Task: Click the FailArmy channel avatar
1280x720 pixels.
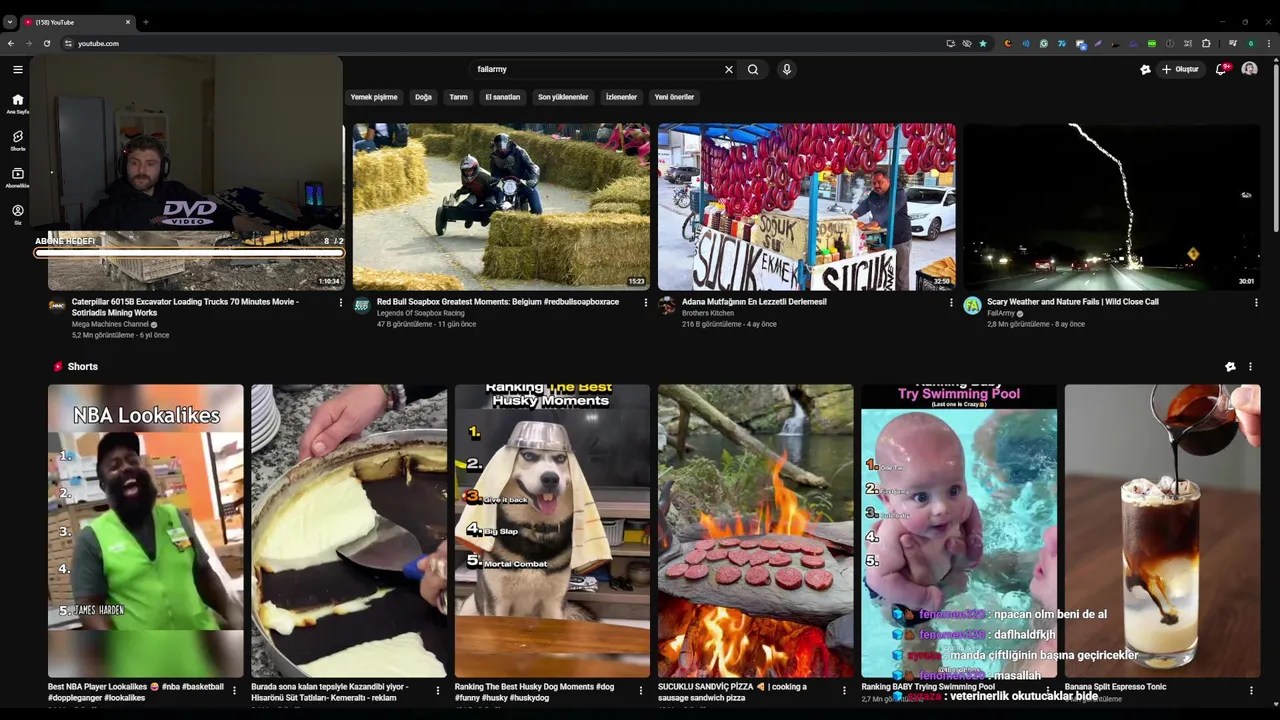Action: (x=972, y=305)
